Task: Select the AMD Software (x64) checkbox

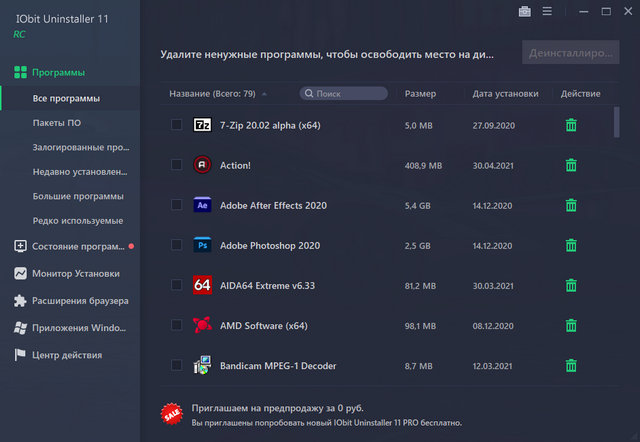Action: [176, 325]
